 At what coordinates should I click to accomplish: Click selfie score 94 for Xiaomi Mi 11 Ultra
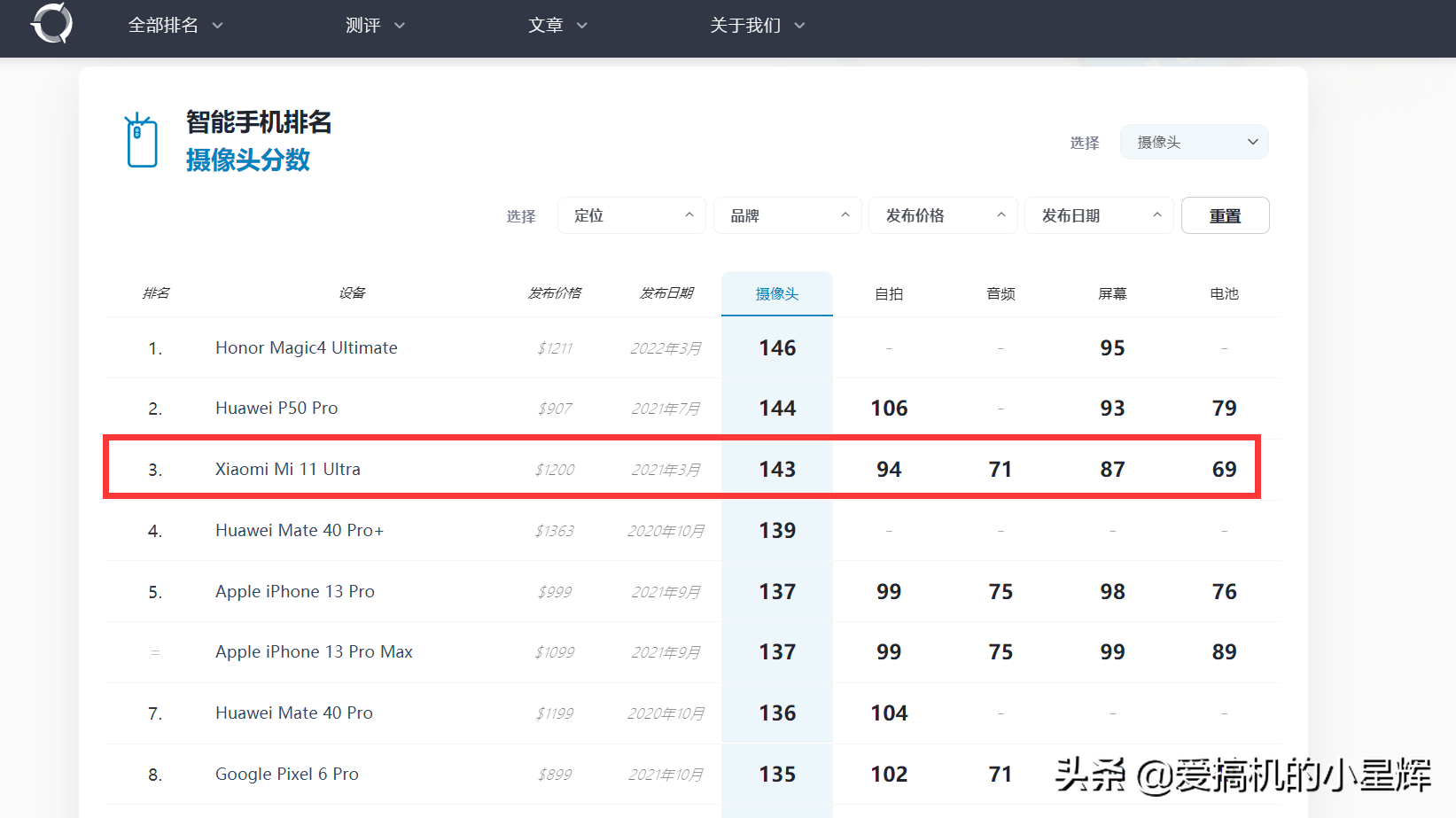(889, 469)
